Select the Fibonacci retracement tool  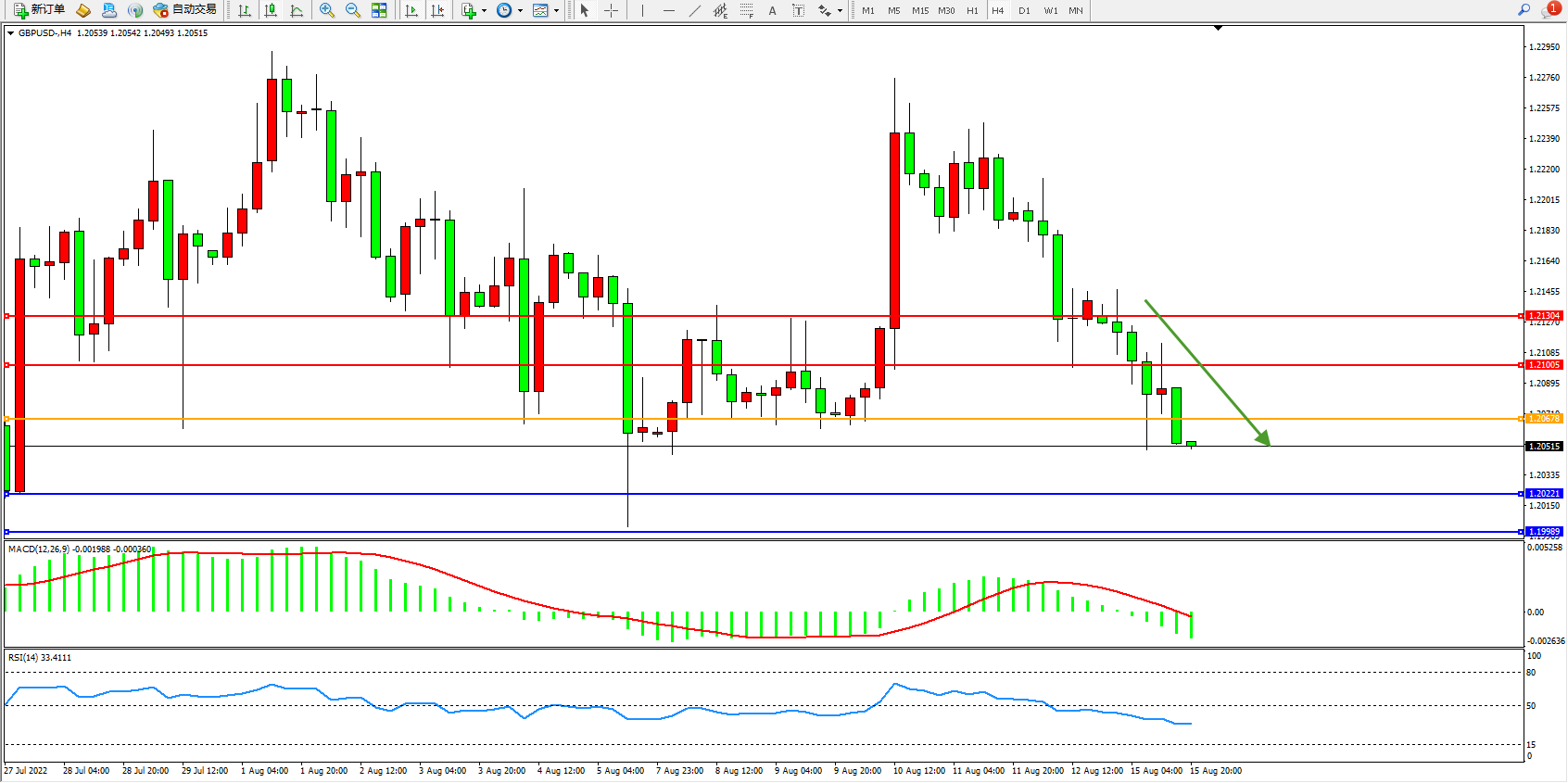[x=747, y=10]
